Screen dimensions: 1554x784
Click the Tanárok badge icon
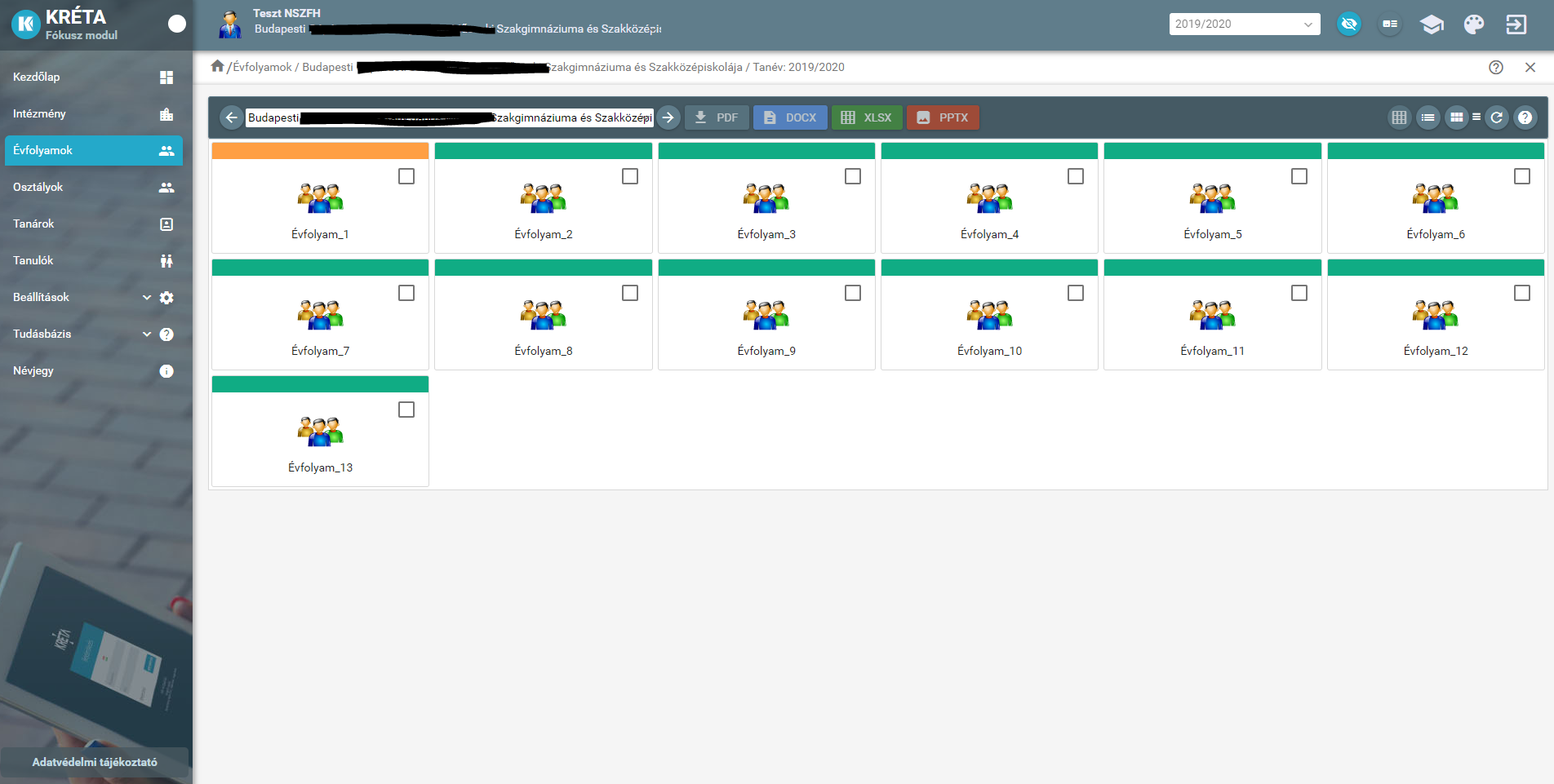166,224
